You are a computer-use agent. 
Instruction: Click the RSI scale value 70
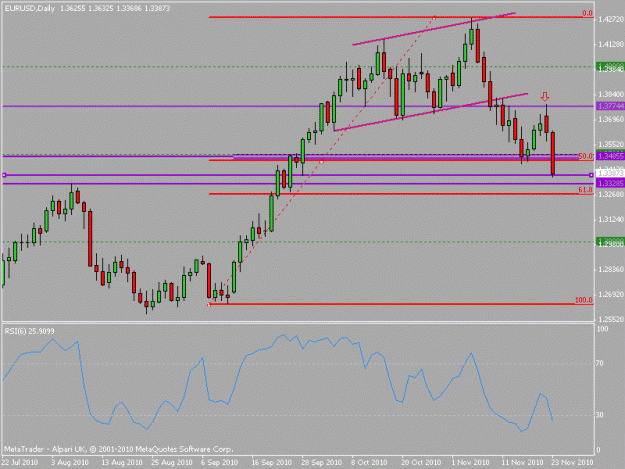pos(600,363)
